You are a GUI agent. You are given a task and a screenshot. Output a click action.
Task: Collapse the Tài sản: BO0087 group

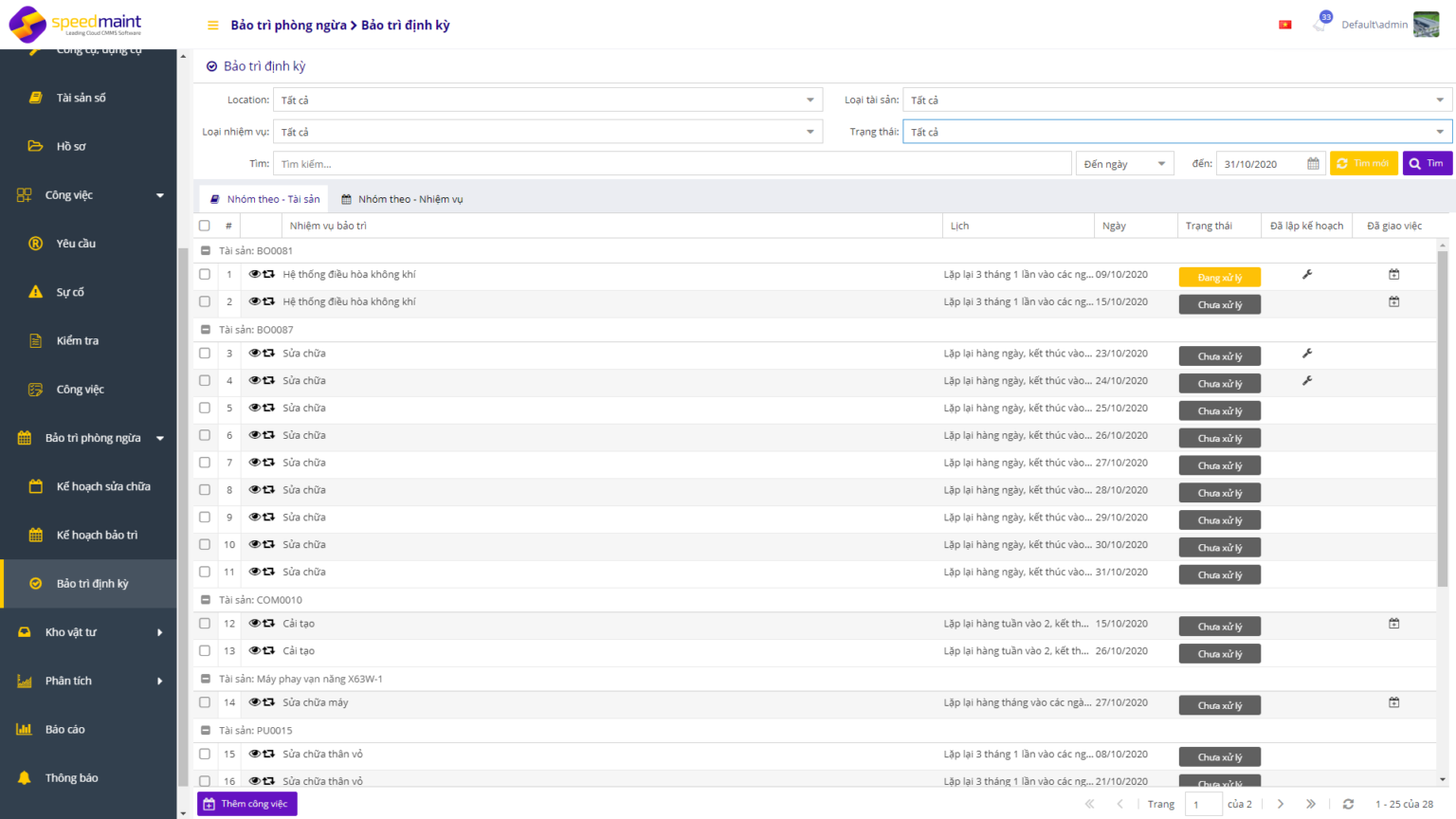pos(206,330)
